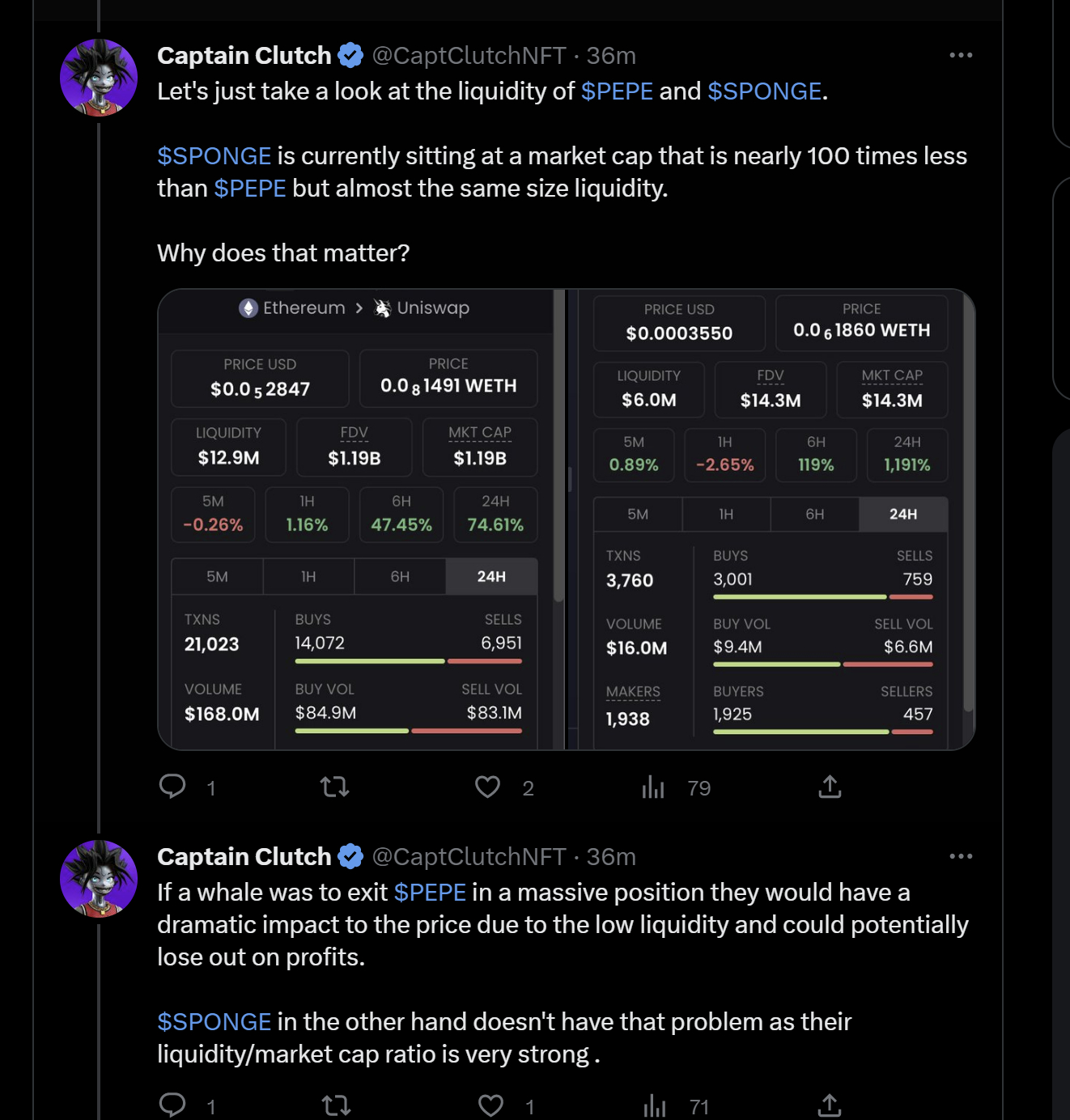This screenshot has height=1120, width=1070.
Task: Open the SPONGE stats screenshot image
Action: point(771,520)
